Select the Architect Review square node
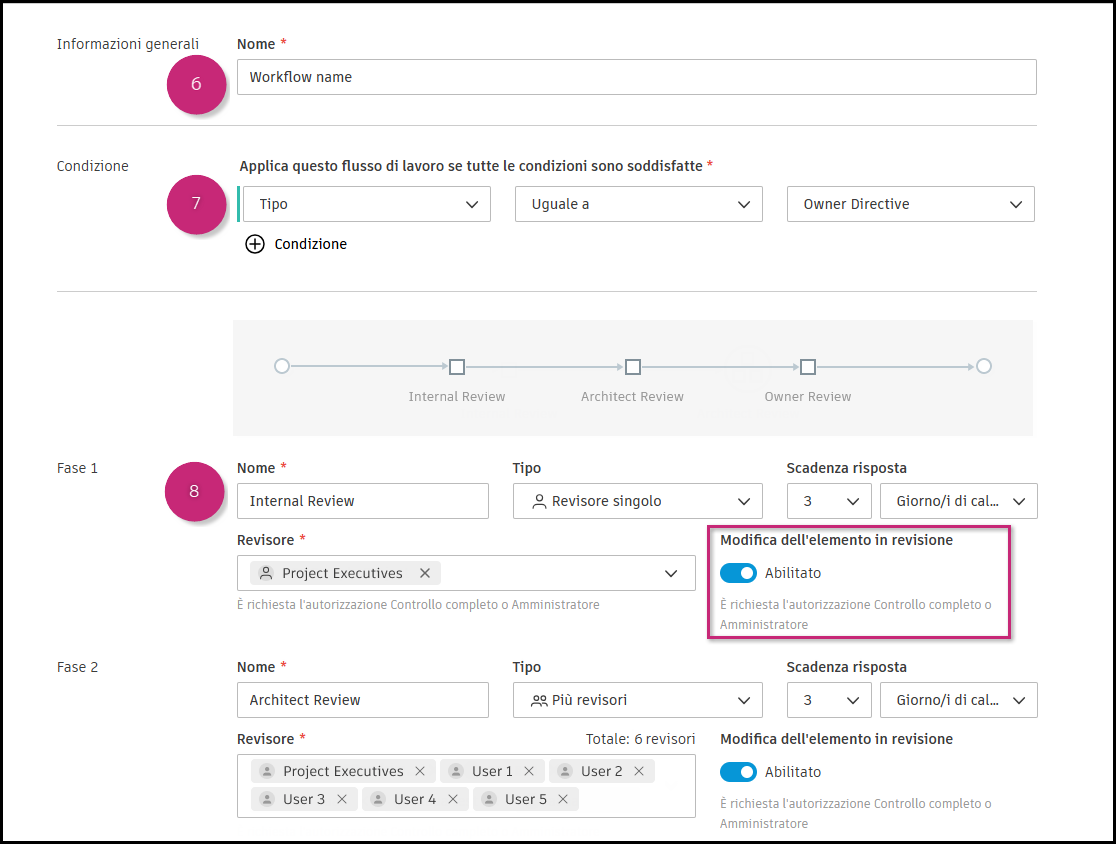 pyautogui.click(x=632, y=366)
